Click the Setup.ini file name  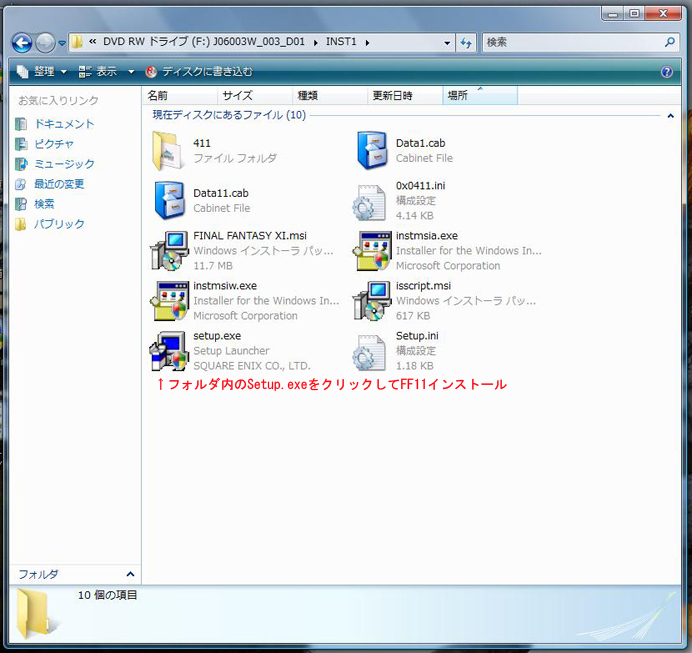coord(417,336)
